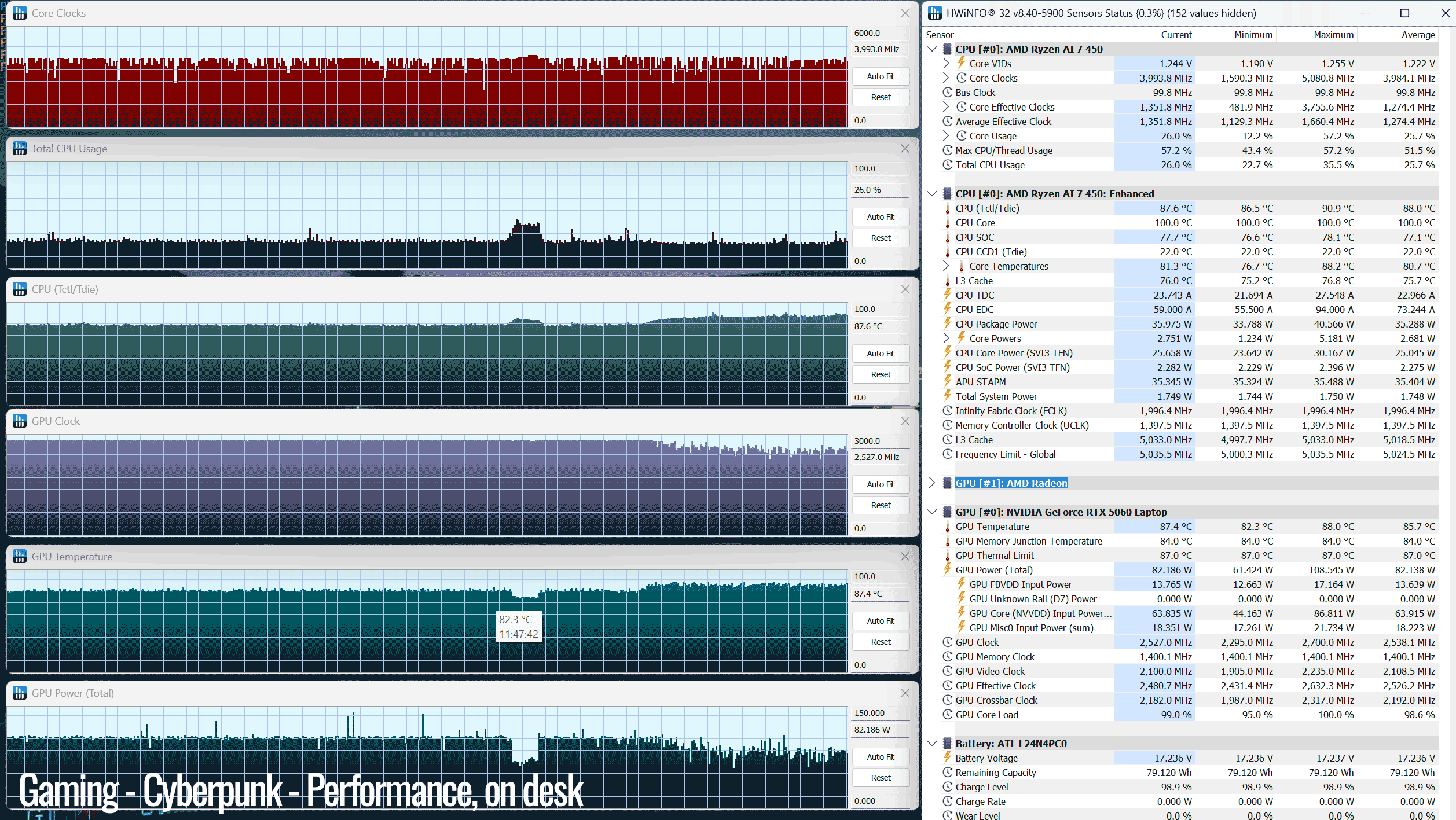Click the Maximum column header
The width and height of the screenshot is (1456, 820).
coord(1317,35)
